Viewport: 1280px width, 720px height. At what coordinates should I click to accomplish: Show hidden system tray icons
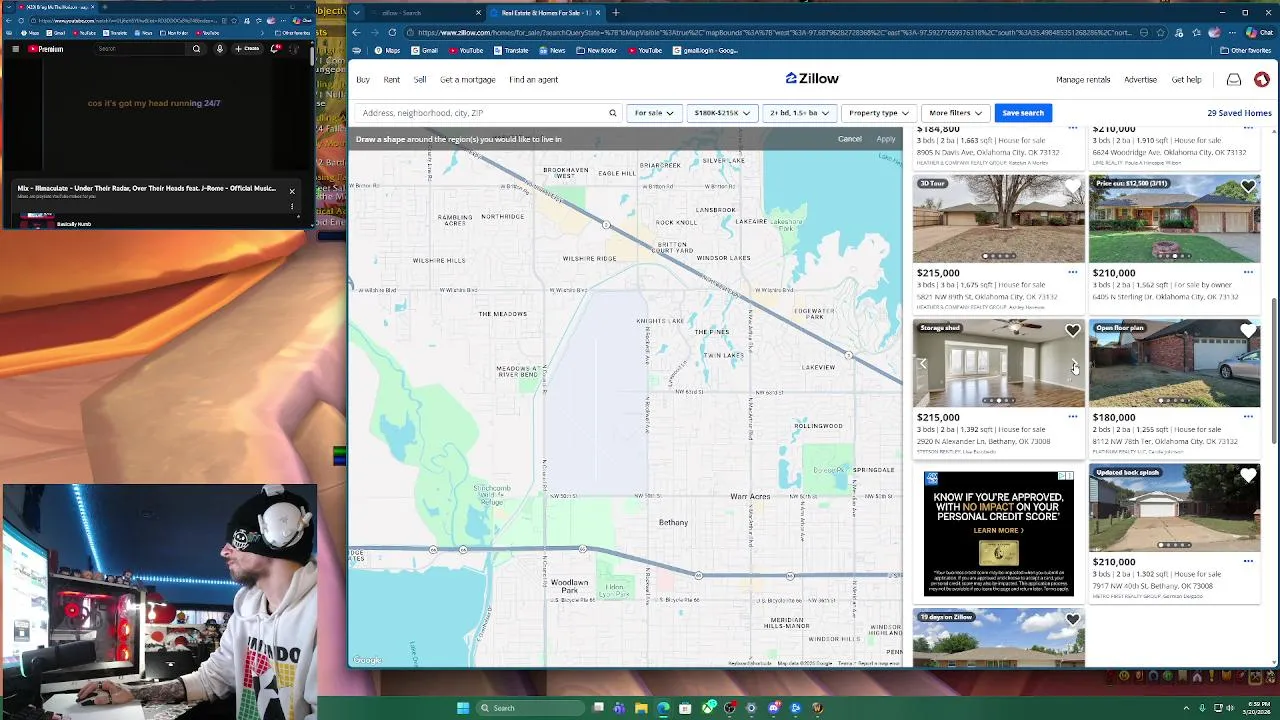coord(1187,708)
